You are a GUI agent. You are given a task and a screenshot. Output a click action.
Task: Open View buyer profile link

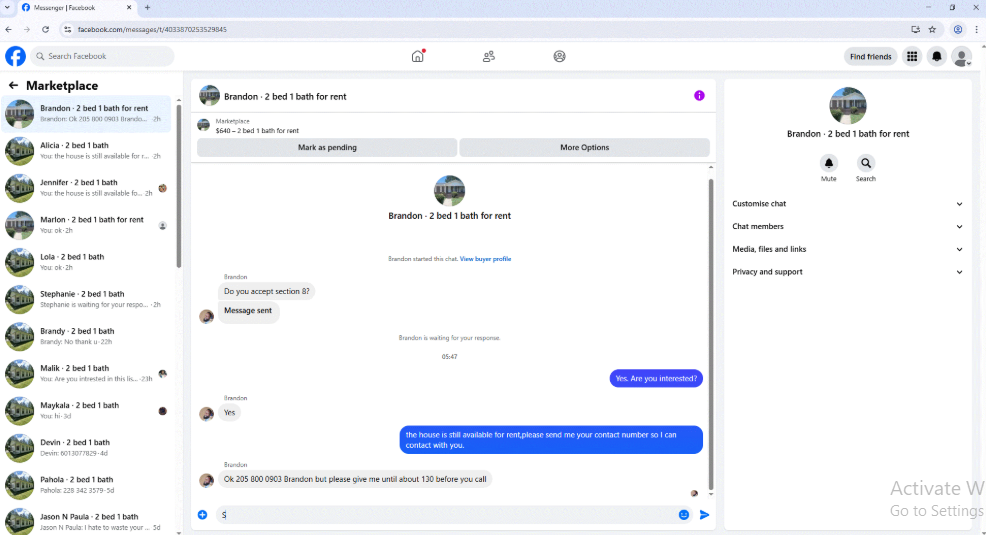485,259
